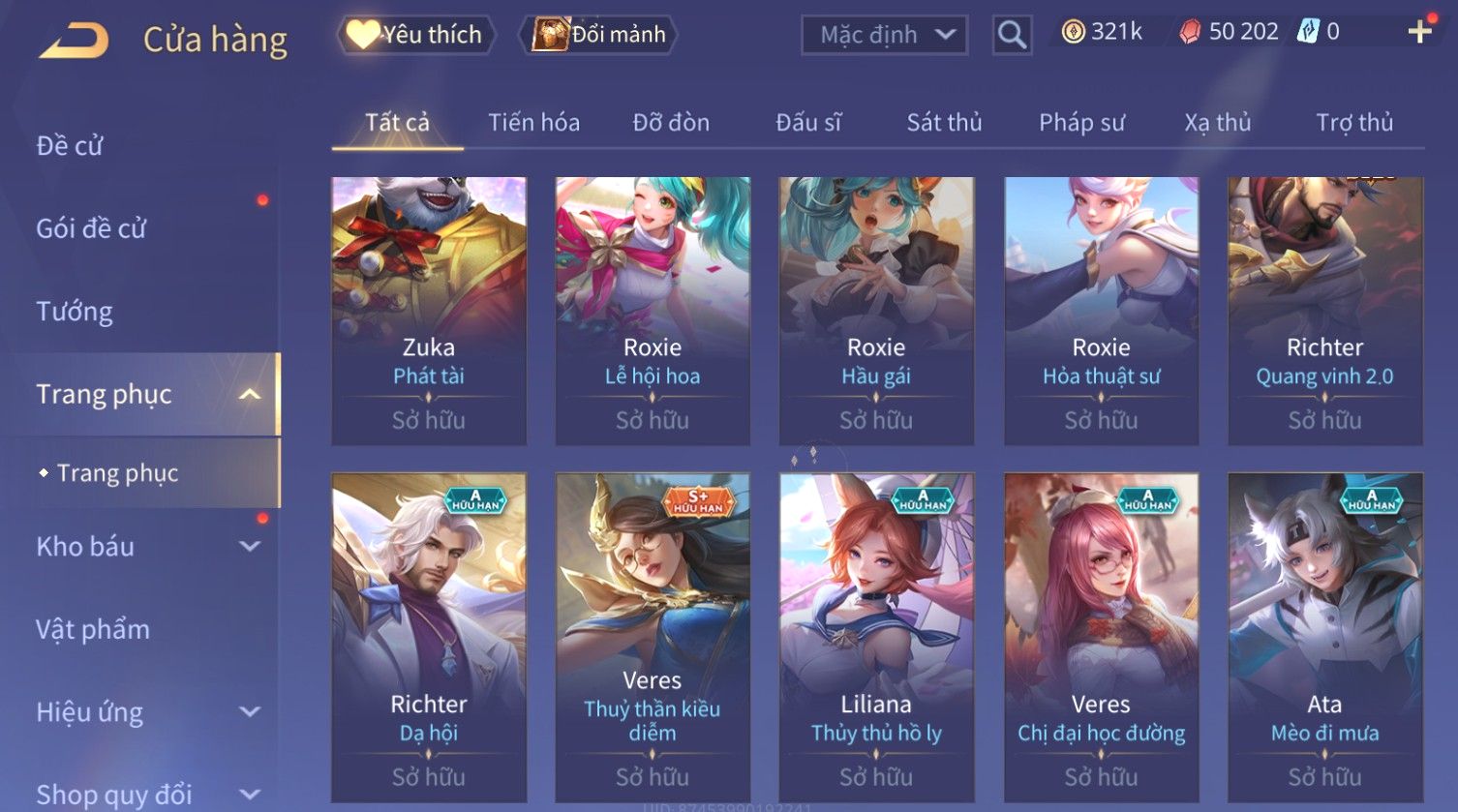Expand the Hiệu ứng sidebar section

pos(250,711)
